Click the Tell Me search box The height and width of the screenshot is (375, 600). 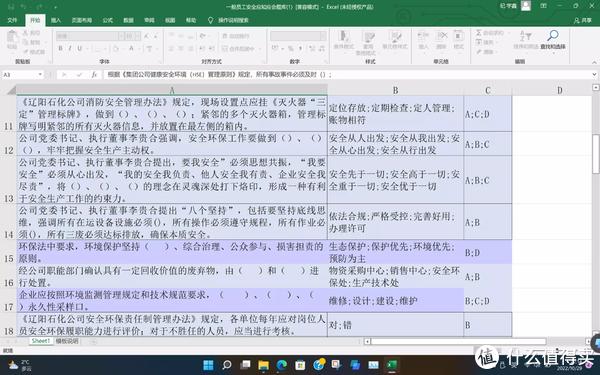point(229,20)
